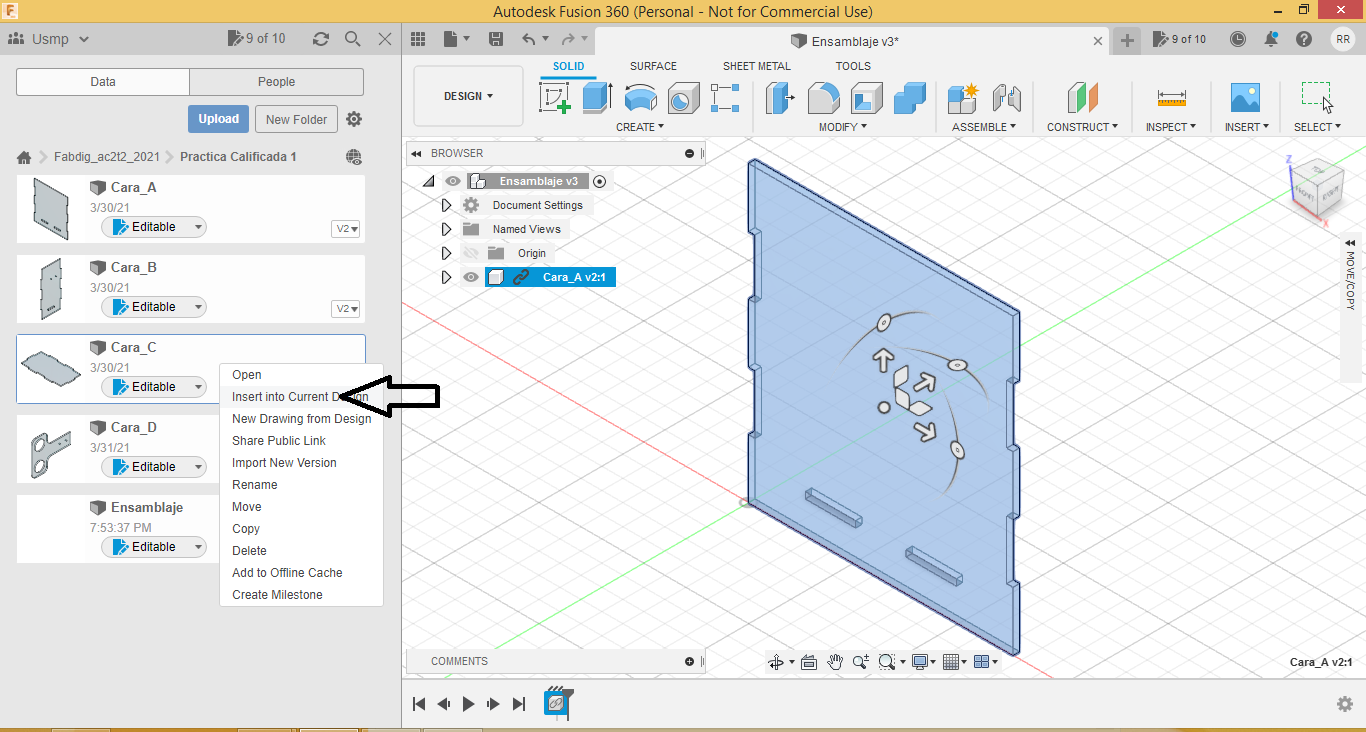Open the ASSEMBLE dropdown menu
The width and height of the screenshot is (1366, 732).
pos(984,127)
